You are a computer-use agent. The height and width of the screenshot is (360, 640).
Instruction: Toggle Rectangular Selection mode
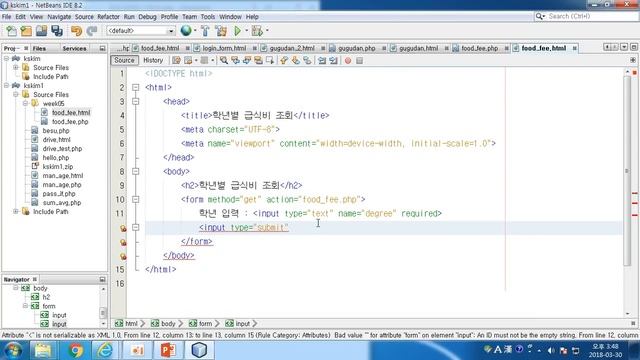coord(270,60)
